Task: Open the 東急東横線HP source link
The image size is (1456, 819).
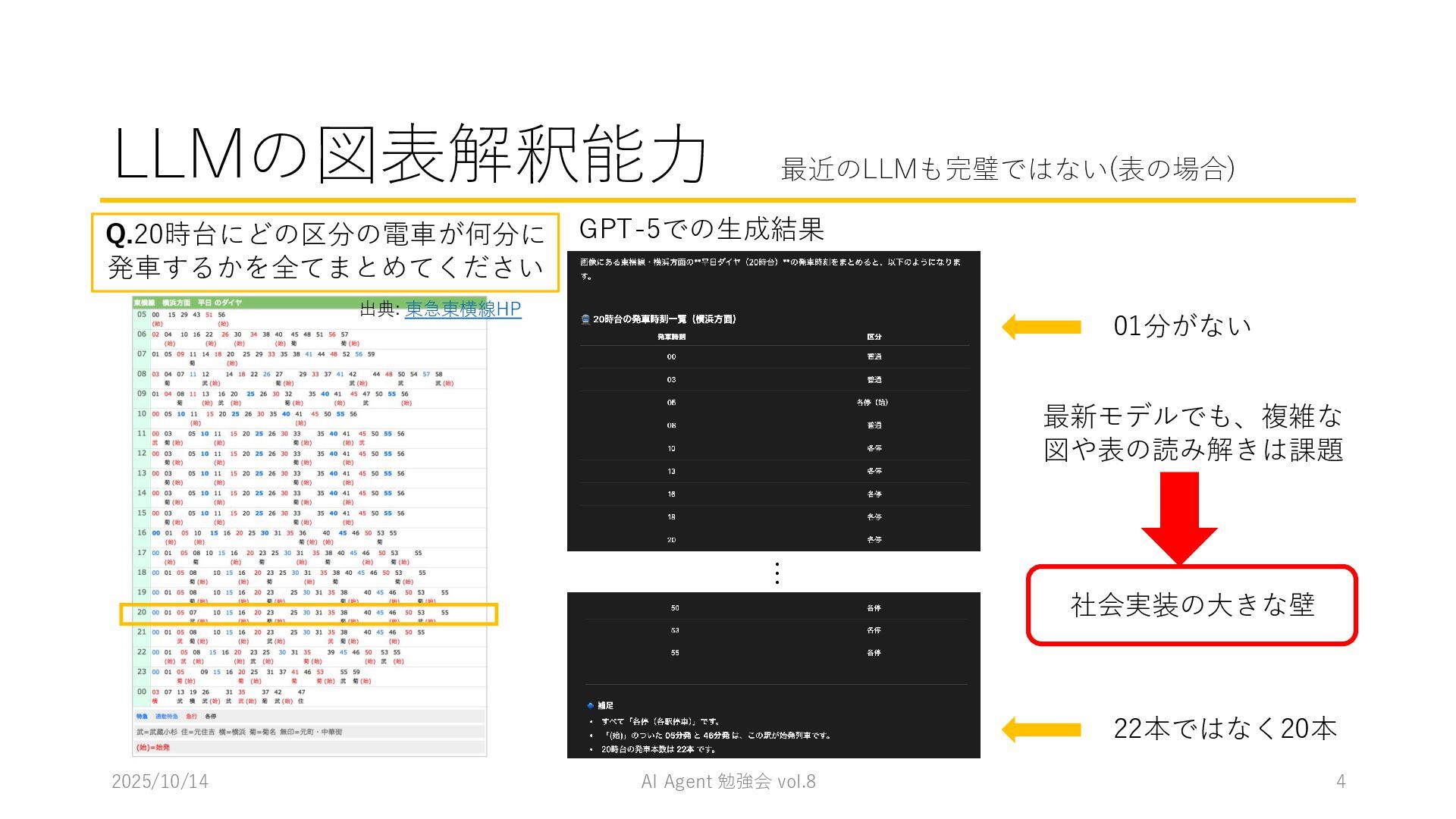Action: (x=463, y=309)
